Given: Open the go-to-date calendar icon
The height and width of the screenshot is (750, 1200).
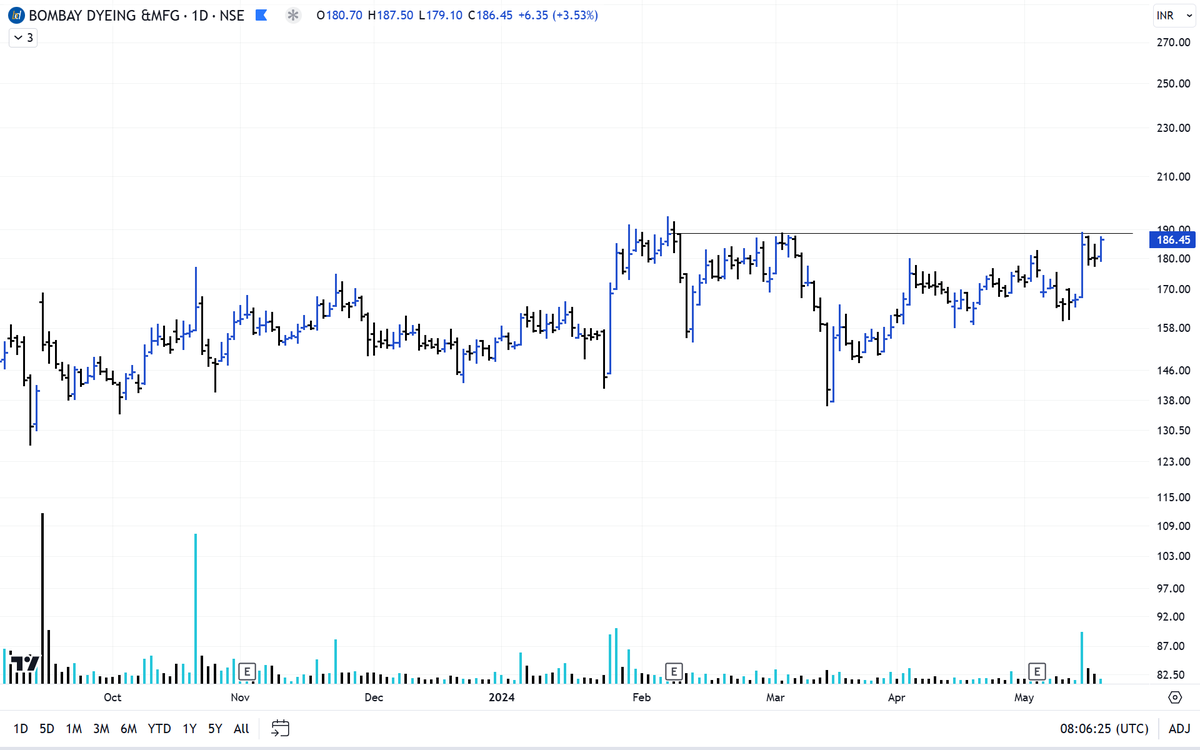Looking at the screenshot, I should click(280, 728).
